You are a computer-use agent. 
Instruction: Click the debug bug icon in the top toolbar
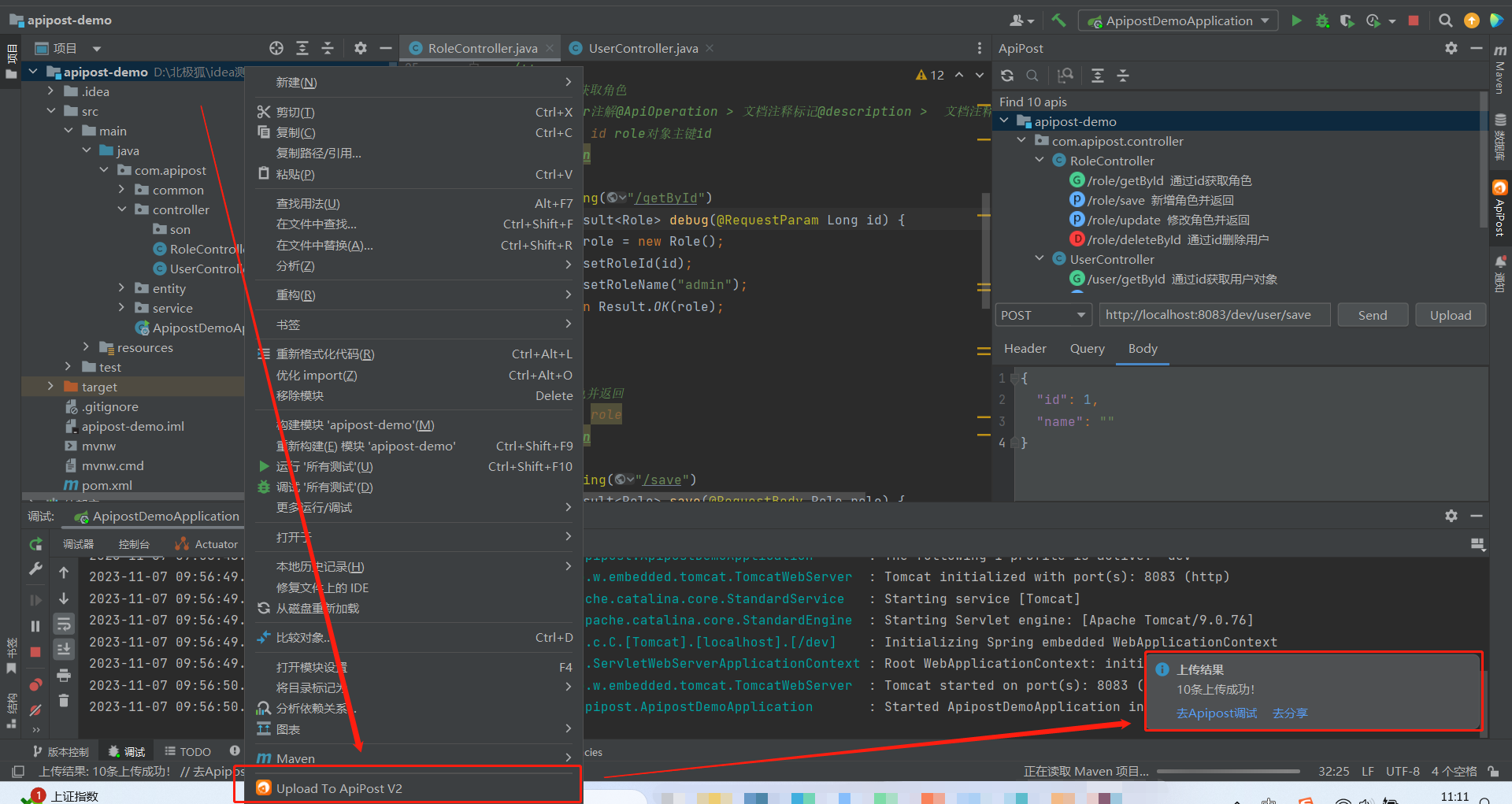pyautogui.click(x=1322, y=20)
